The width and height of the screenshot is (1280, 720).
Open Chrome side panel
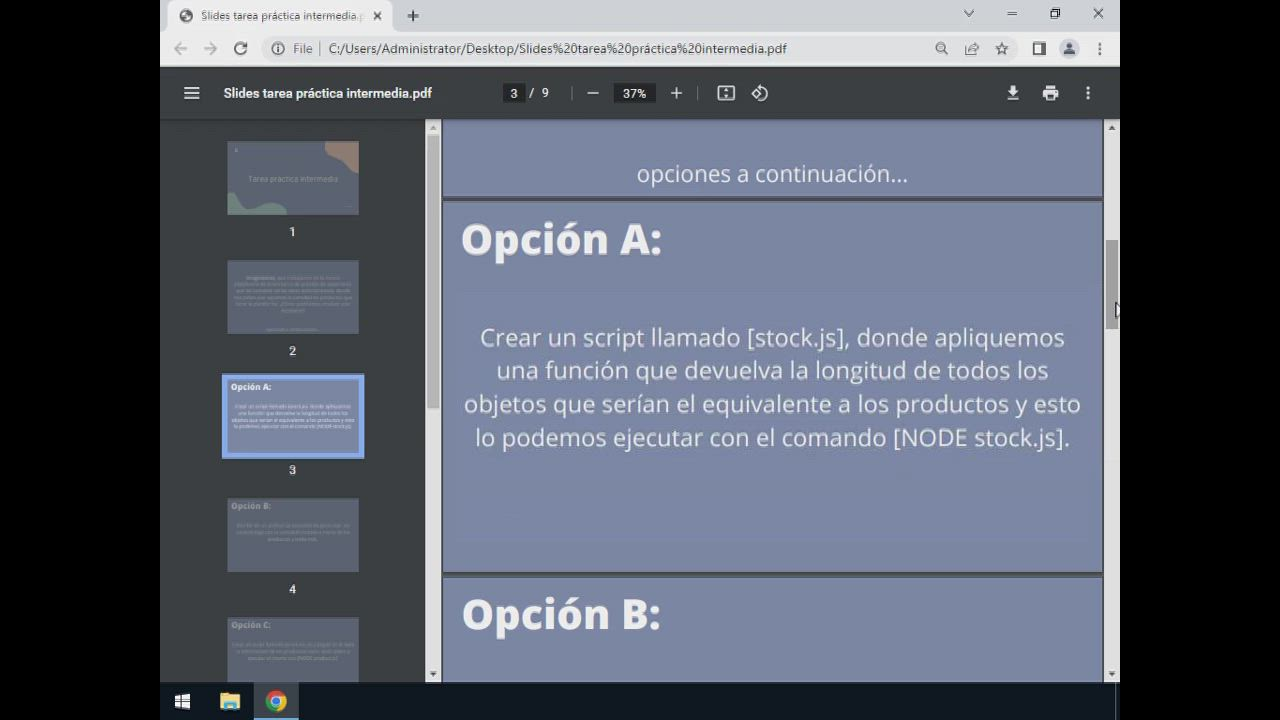click(x=1039, y=48)
